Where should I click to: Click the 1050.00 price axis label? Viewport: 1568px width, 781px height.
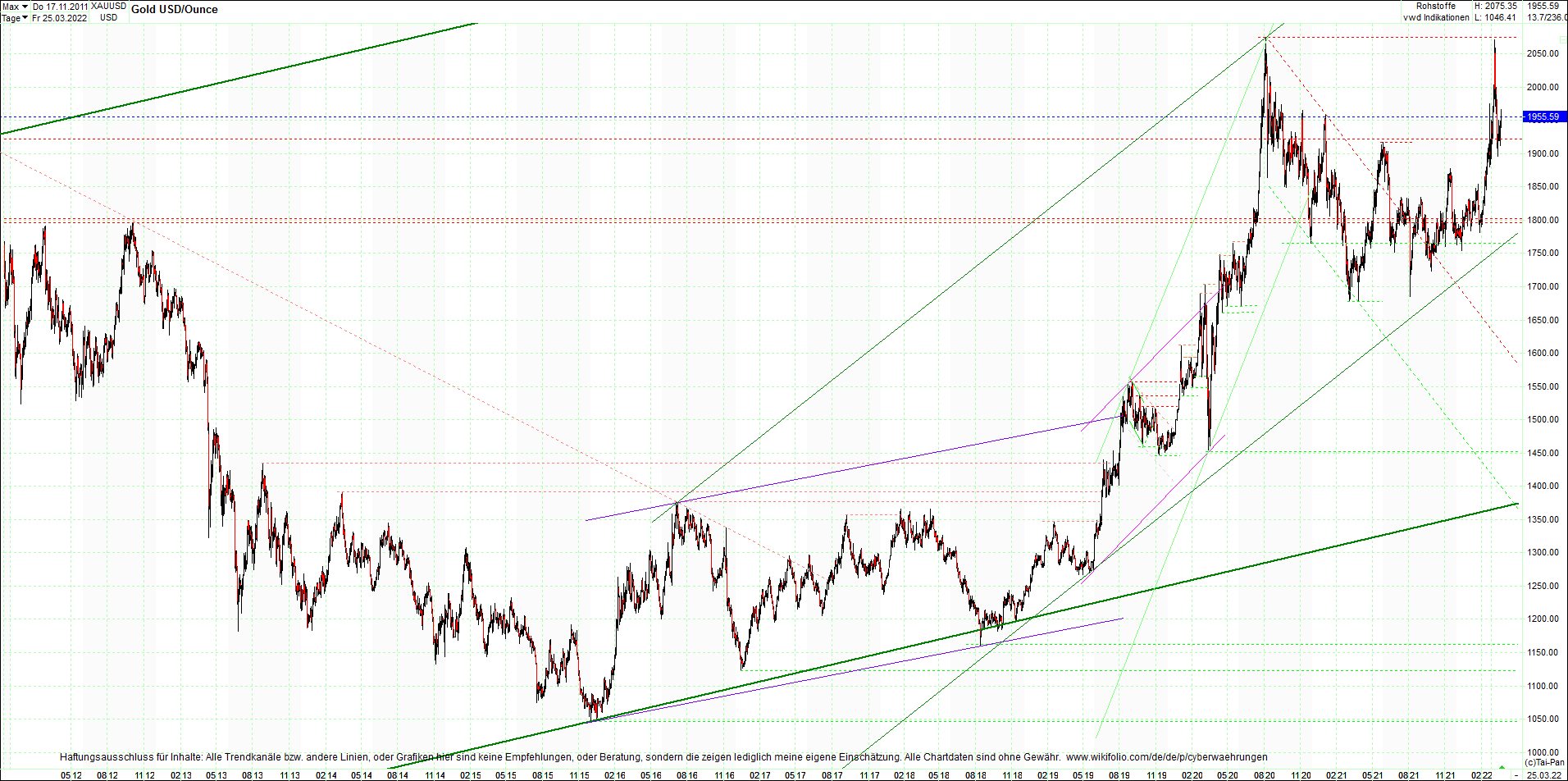(1543, 719)
